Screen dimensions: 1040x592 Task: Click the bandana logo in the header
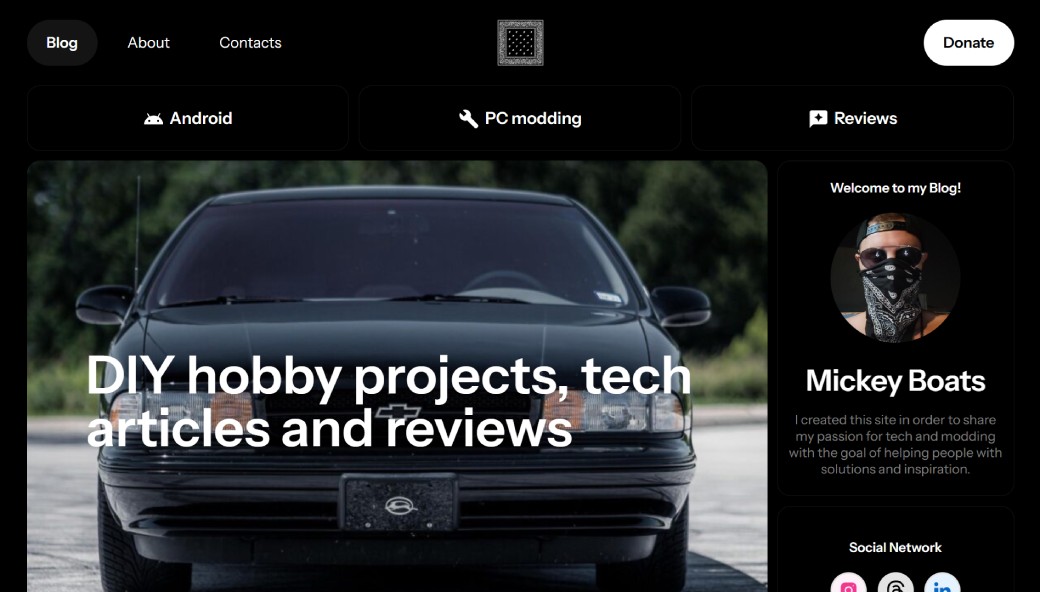(521, 42)
